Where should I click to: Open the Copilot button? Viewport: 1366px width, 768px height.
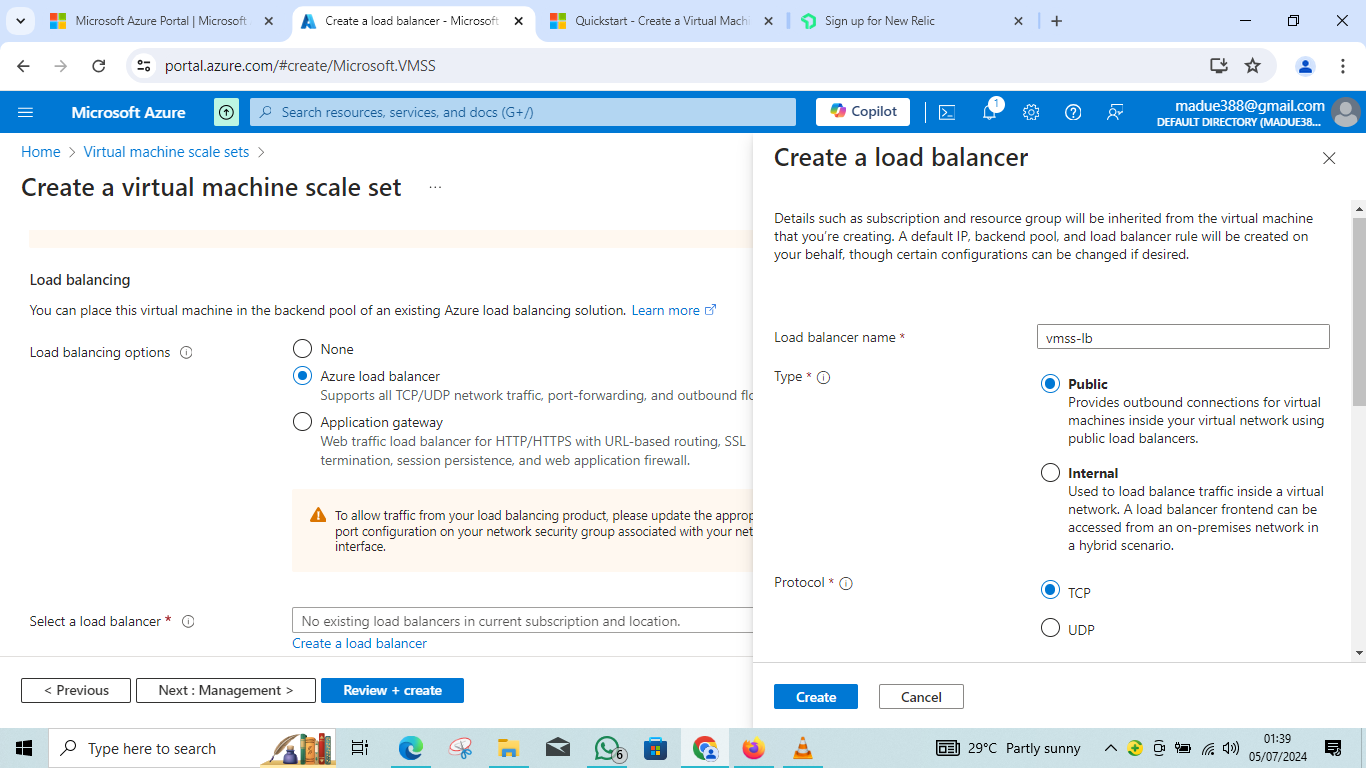point(863,112)
